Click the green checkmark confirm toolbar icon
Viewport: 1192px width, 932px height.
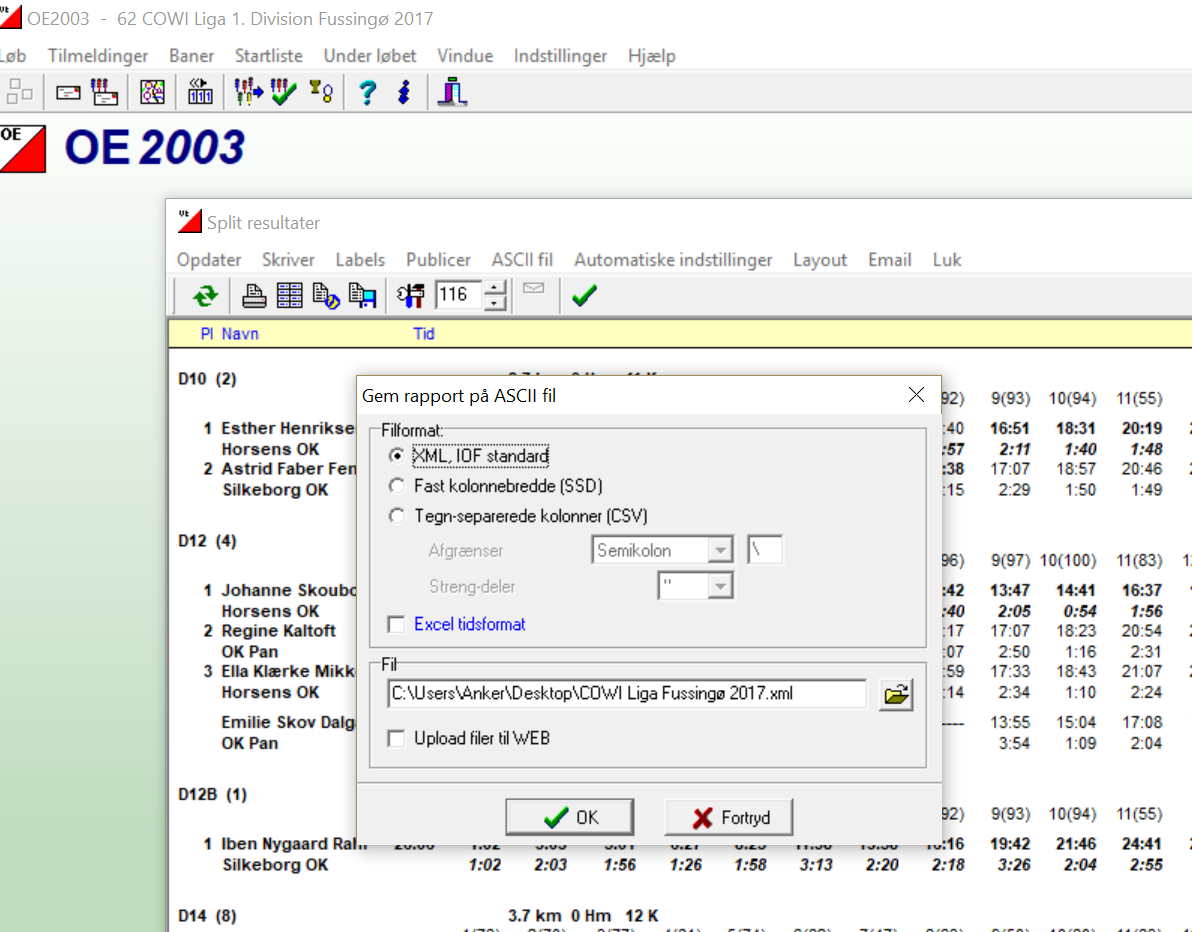pyautogui.click(x=585, y=296)
